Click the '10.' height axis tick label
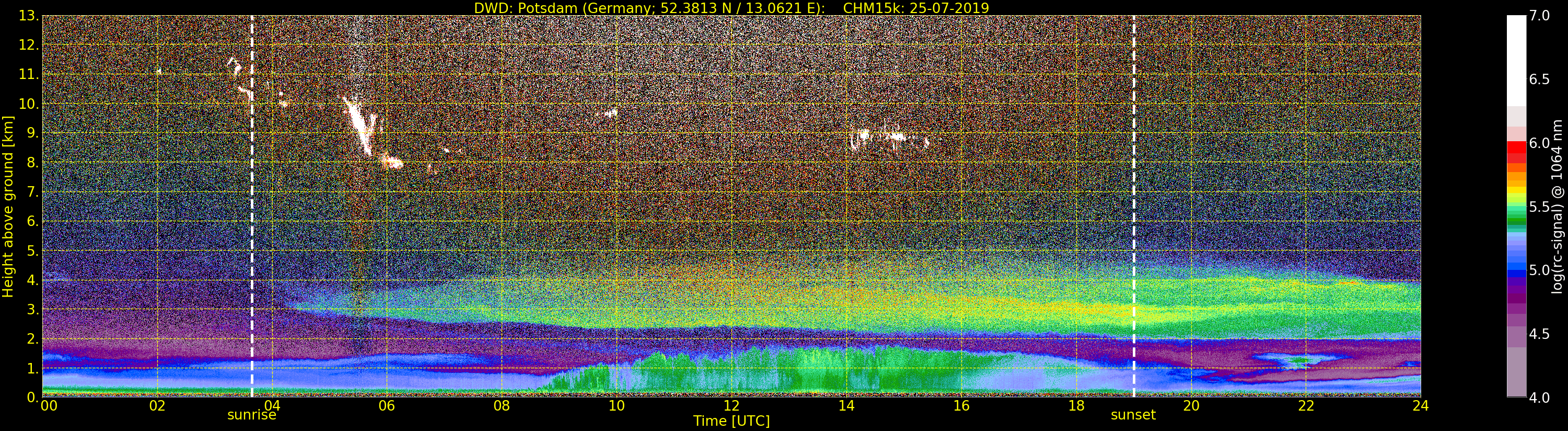This screenshot has width=1568, height=431. click(x=29, y=104)
